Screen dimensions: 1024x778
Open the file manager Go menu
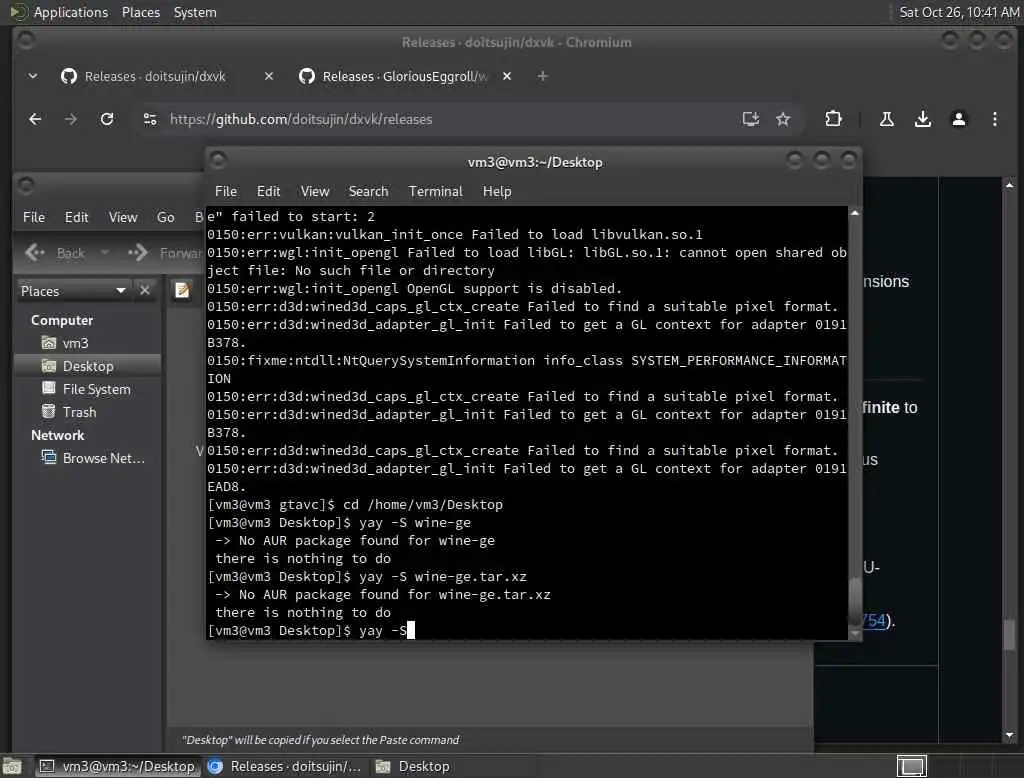tap(165, 217)
